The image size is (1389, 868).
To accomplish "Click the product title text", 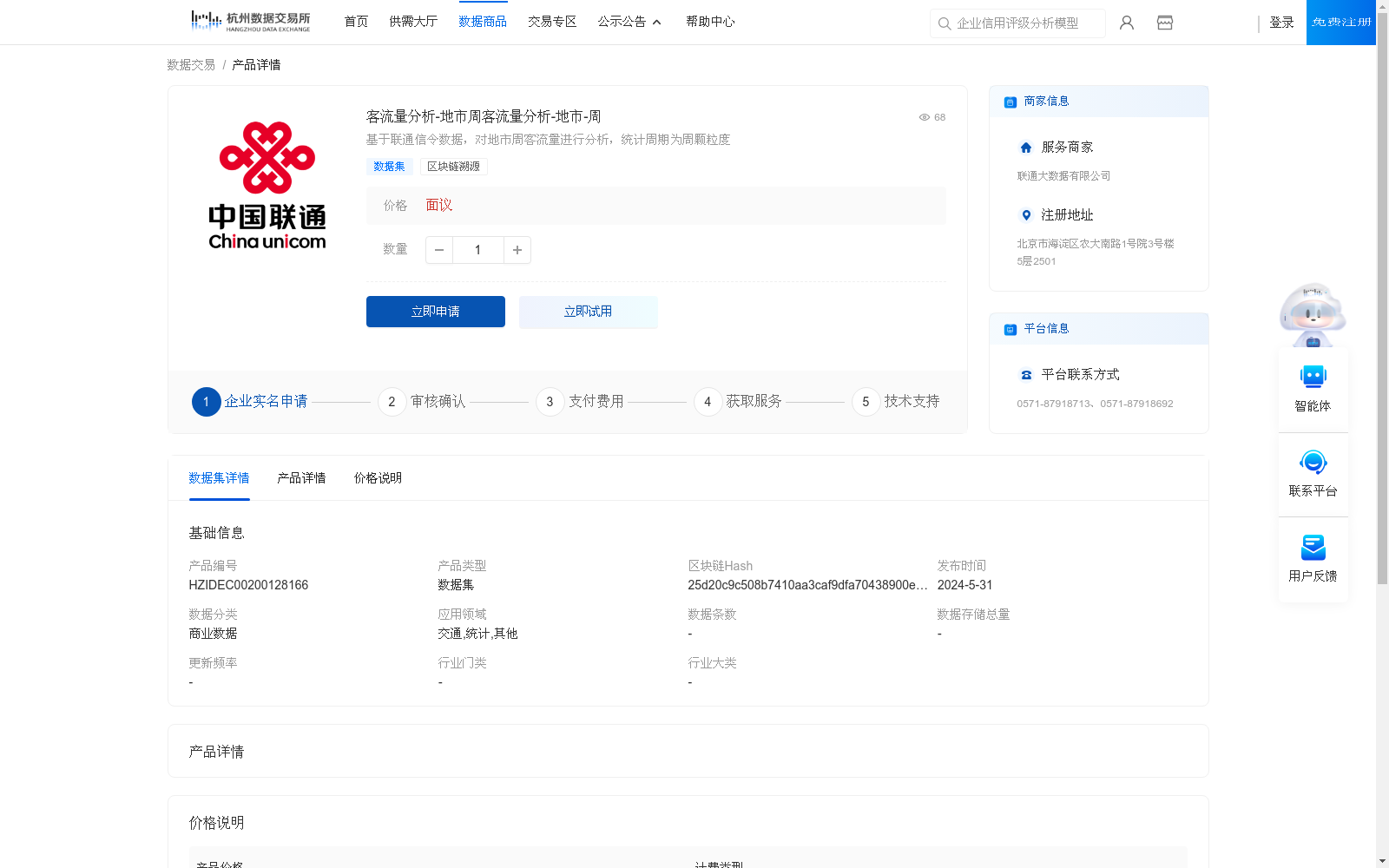I will 484,116.
